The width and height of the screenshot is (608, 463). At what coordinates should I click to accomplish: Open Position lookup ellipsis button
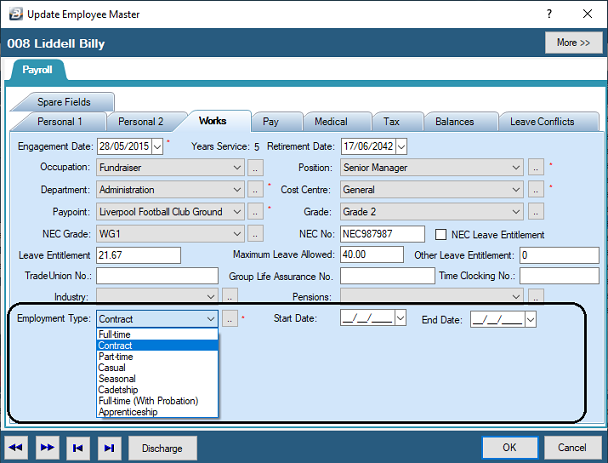[535, 168]
